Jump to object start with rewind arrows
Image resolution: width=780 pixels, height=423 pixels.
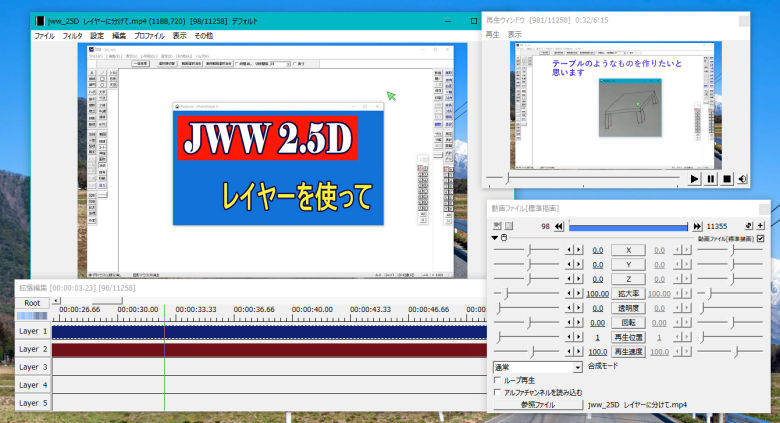coord(559,226)
